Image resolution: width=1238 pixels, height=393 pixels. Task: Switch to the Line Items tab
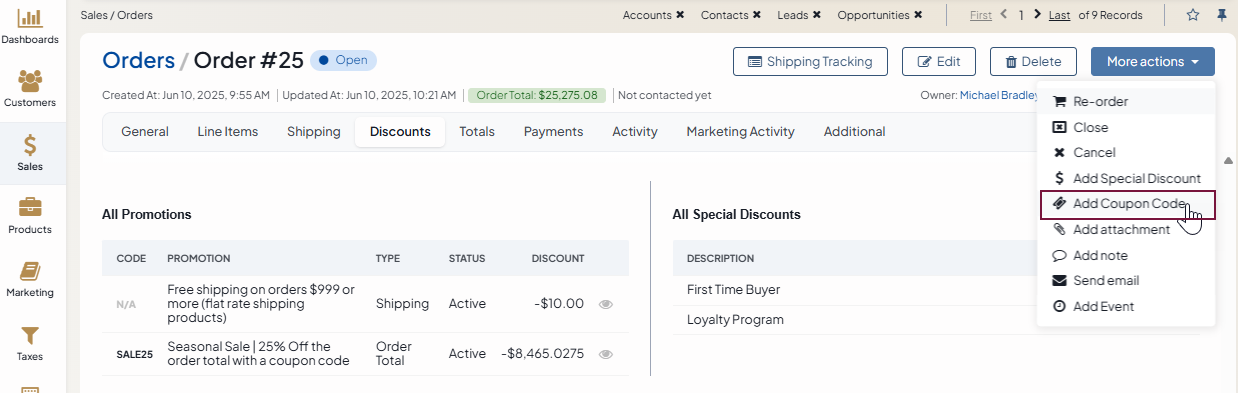[228, 132]
